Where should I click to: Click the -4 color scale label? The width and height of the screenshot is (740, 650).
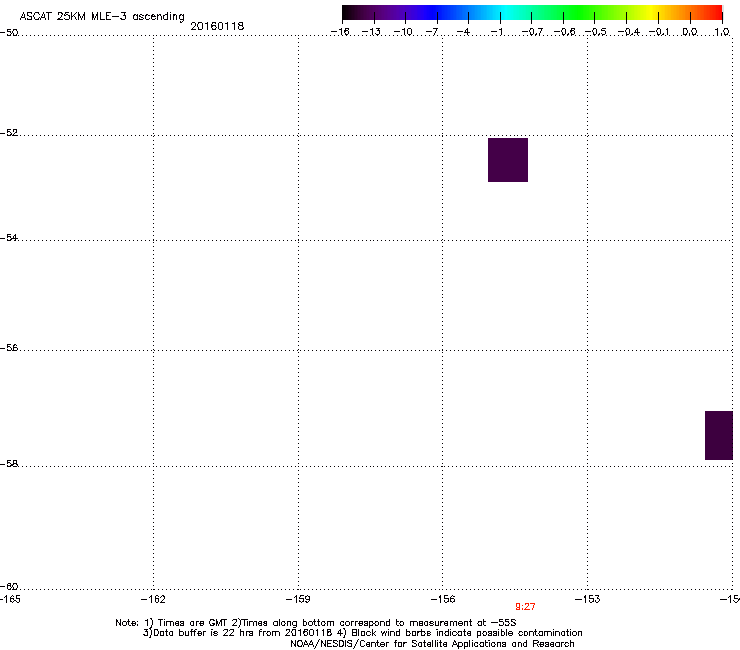tap(463, 32)
